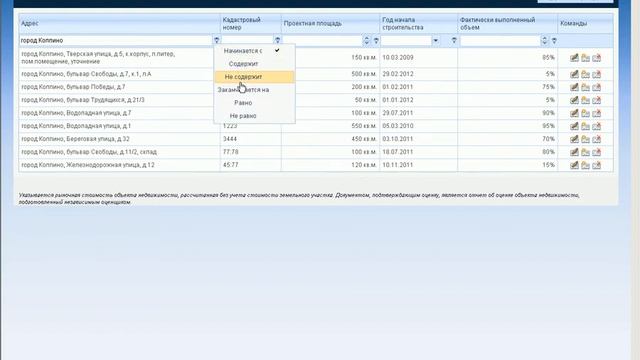This screenshot has width=640, height=360.
Task: Click the stepper arrows of Фактически выполненный объем filter
Action: point(544,40)
